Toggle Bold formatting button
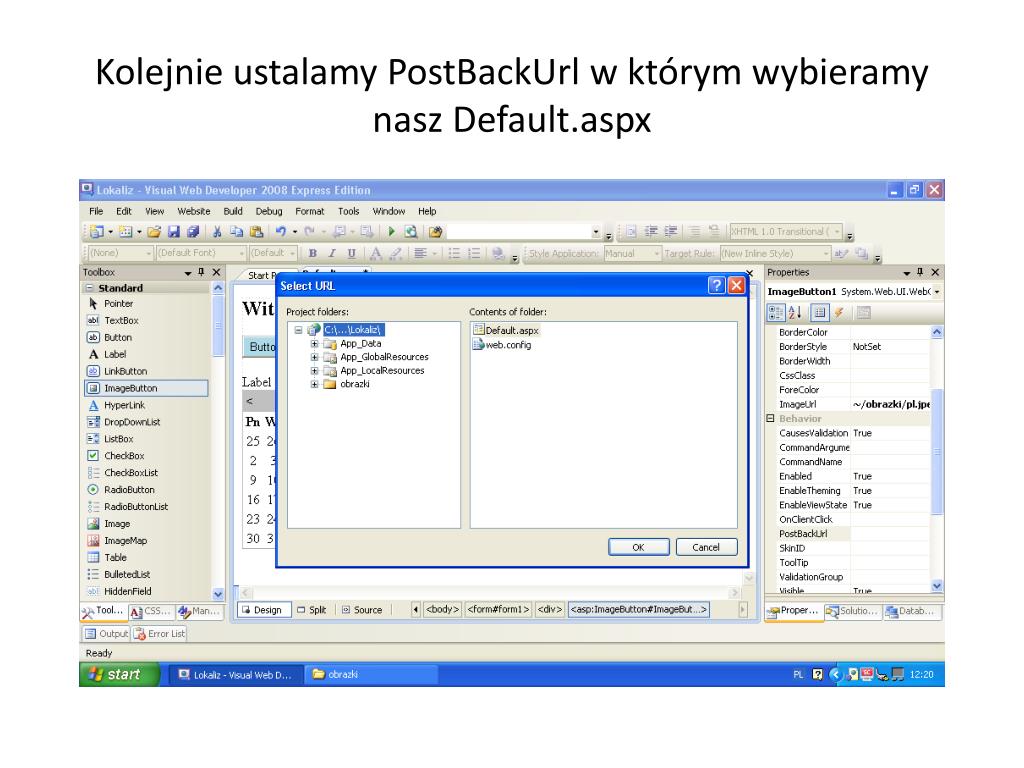The height and width of the screenshot is (768, 1024). 313,253
